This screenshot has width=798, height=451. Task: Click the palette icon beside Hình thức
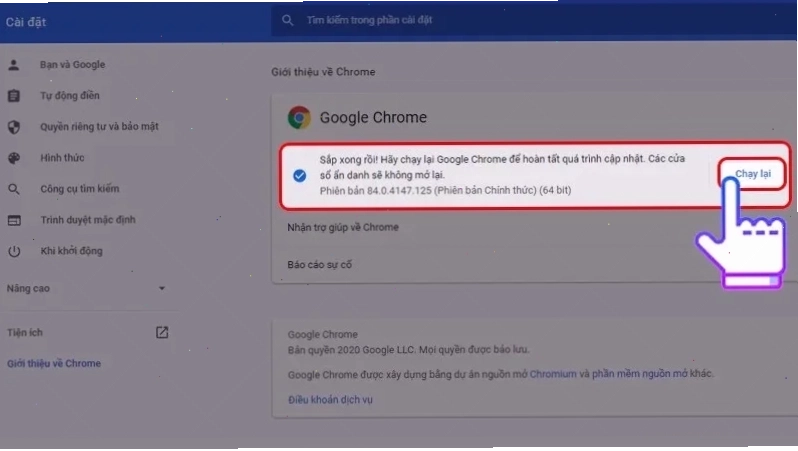coord(14,158)
